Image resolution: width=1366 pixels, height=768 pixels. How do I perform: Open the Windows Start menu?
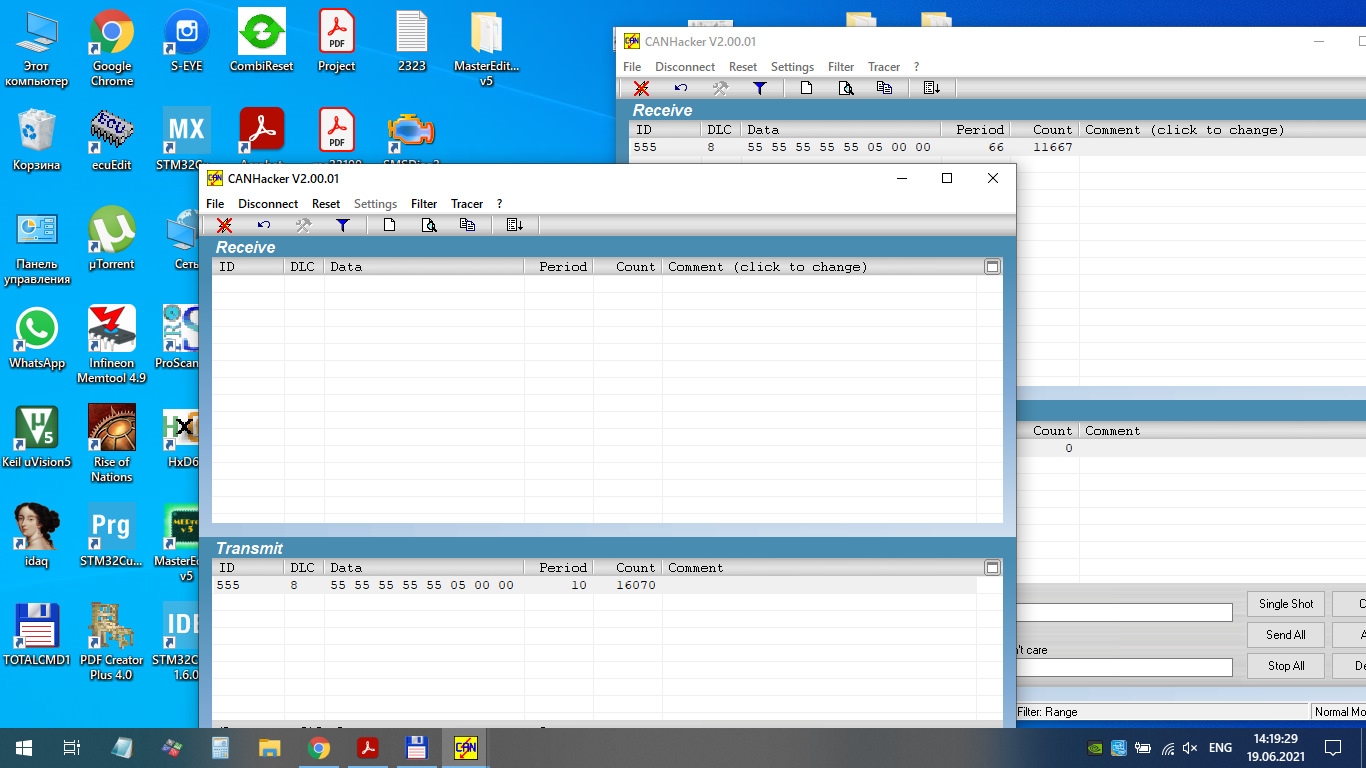[23, 748]
